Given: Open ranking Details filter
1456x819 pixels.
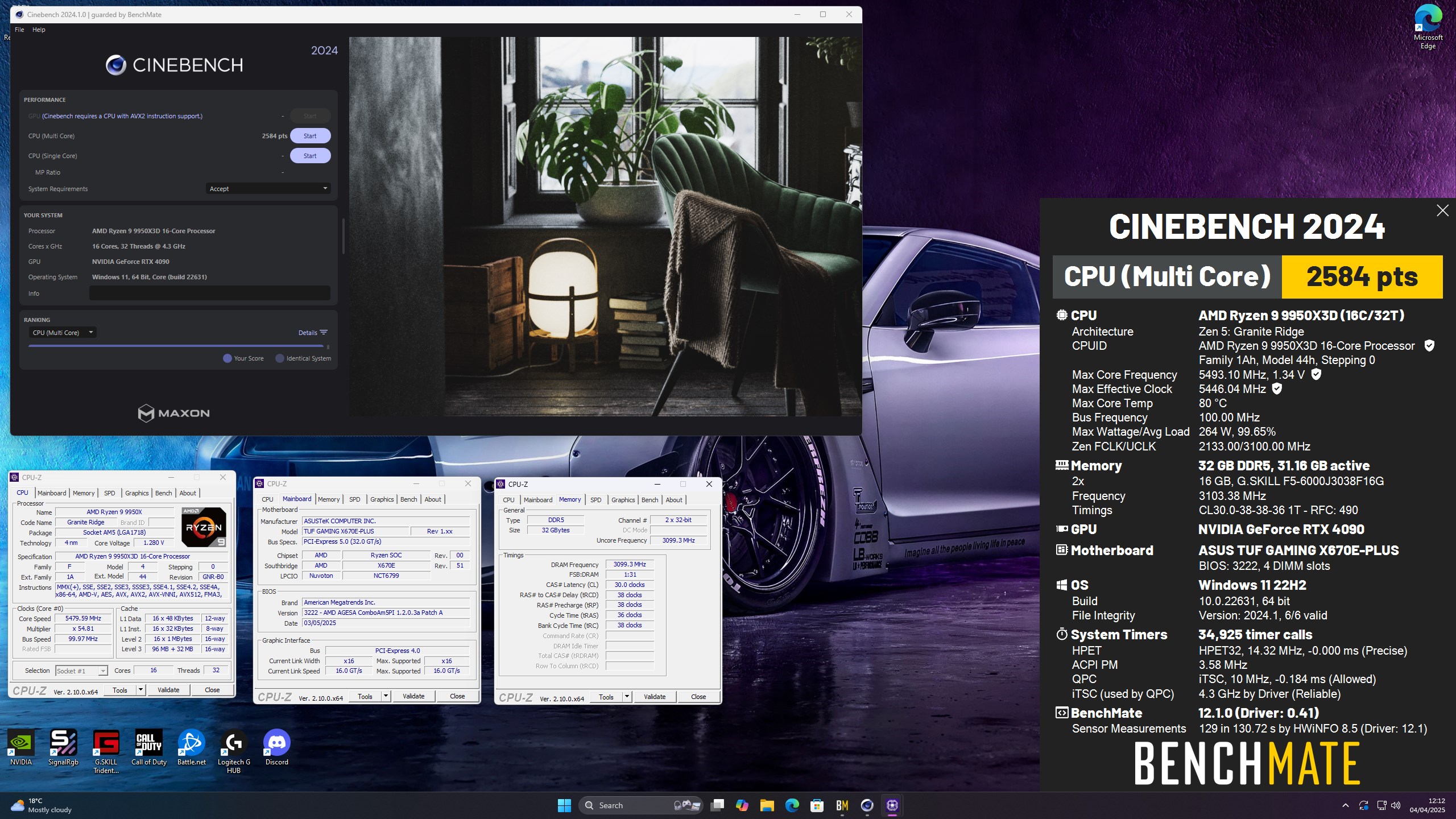Looking at the screenshot, I should (x=313, y=333).
